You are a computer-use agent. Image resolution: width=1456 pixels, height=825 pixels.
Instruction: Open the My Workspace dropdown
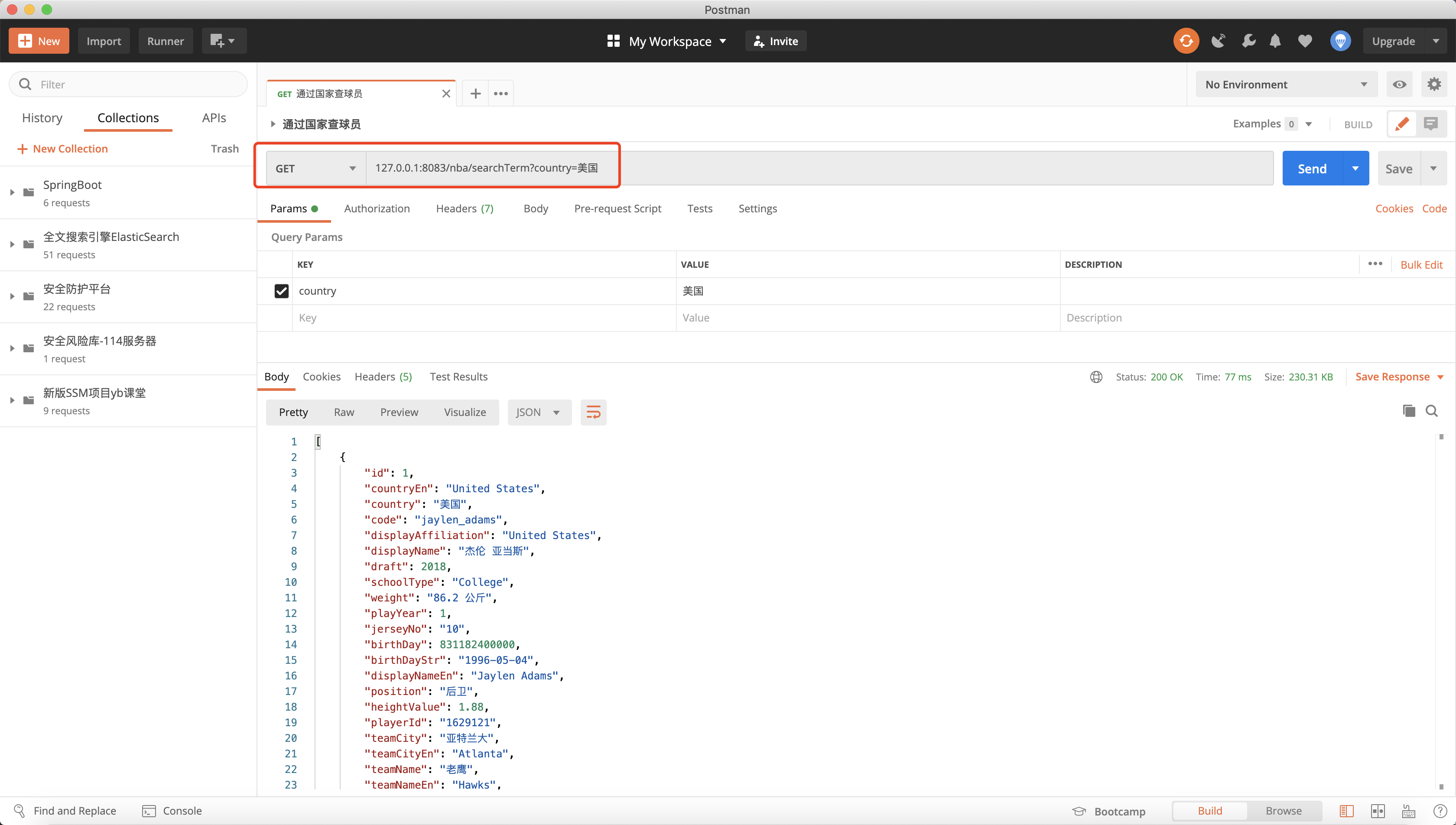[x=667, y=41]
